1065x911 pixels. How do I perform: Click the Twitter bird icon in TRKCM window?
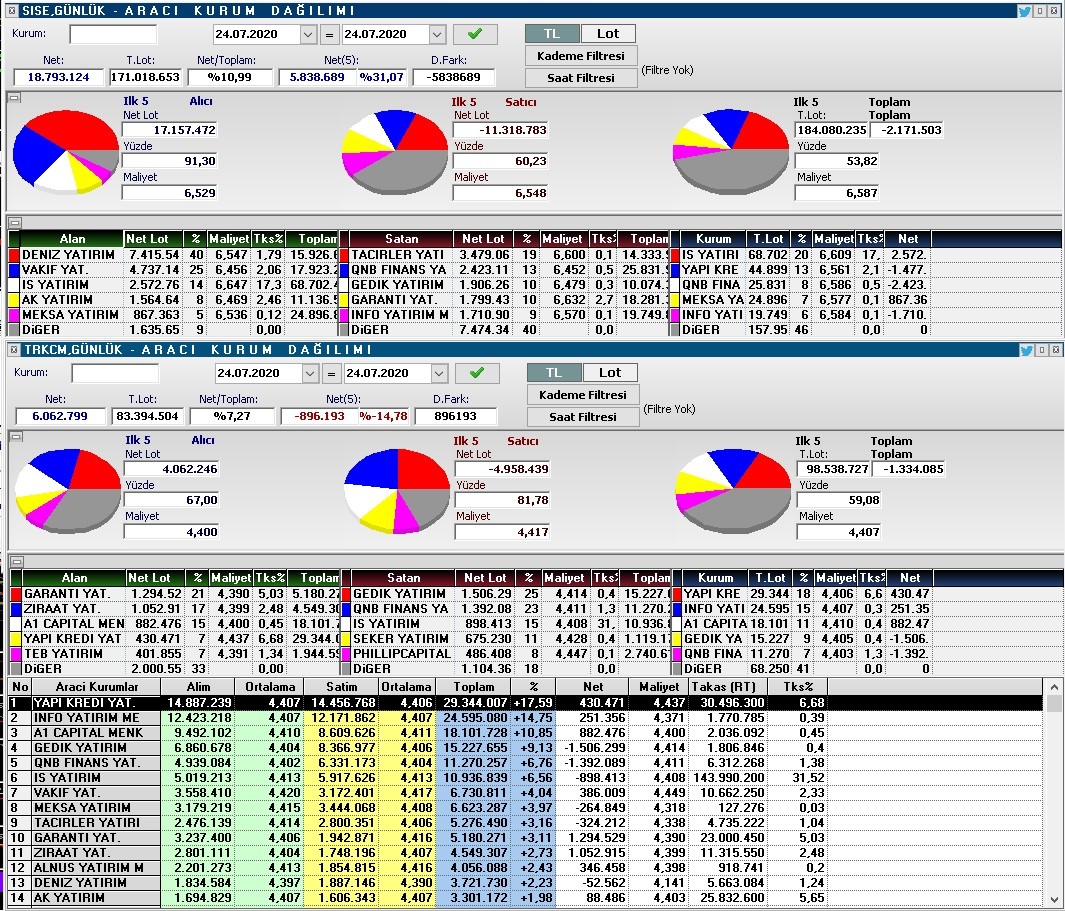1027,350
